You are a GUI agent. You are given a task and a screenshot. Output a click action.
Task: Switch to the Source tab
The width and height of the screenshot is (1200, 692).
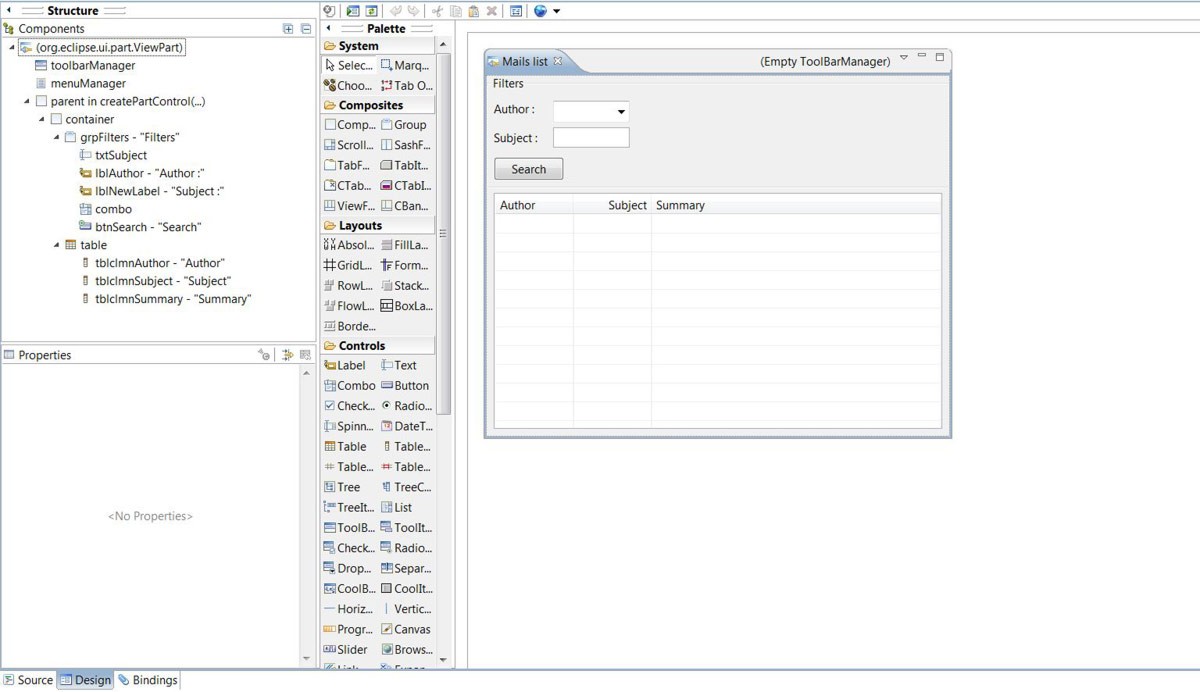[x=28, y=680]
